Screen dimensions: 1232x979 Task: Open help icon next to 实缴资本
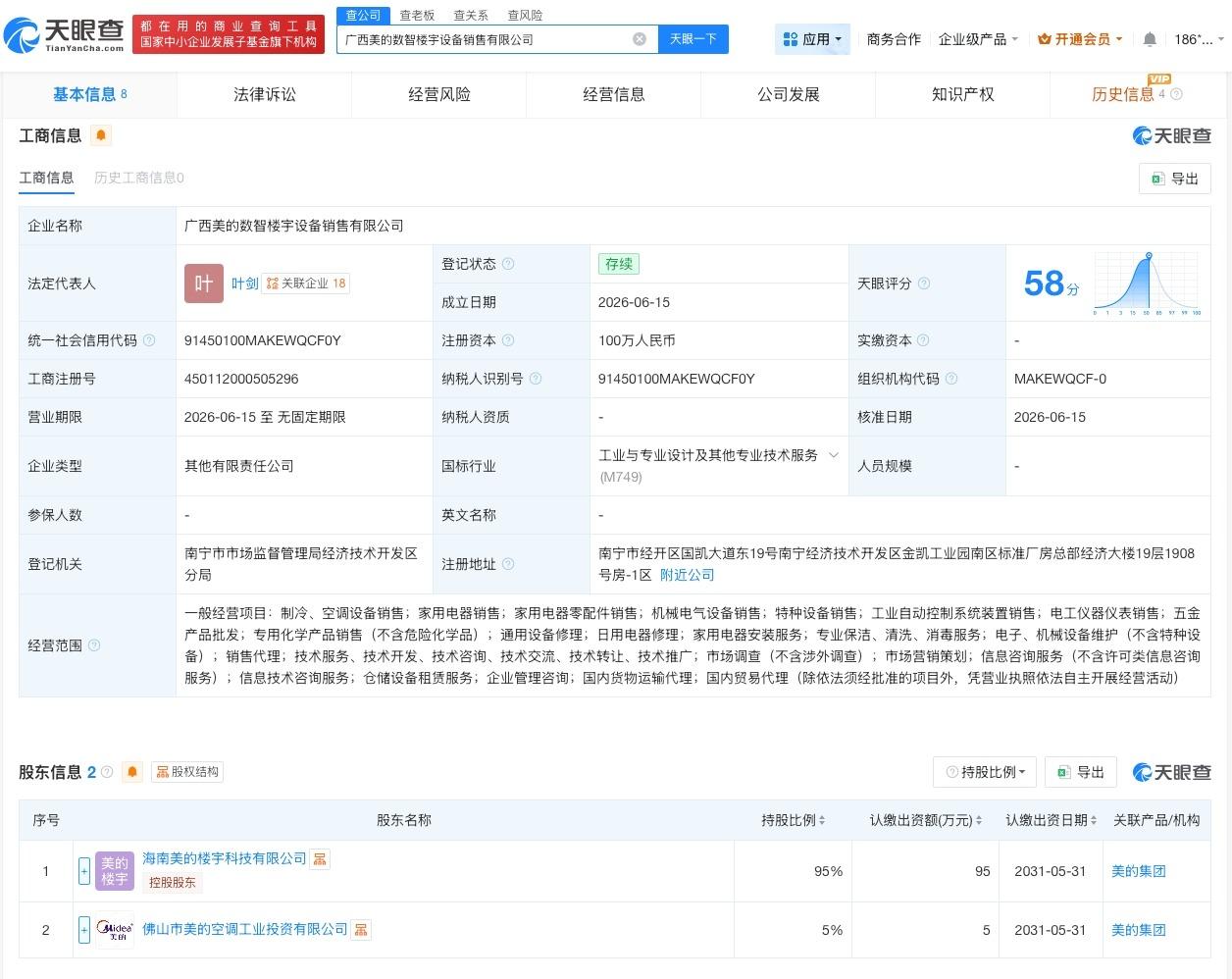click(924, 340)
